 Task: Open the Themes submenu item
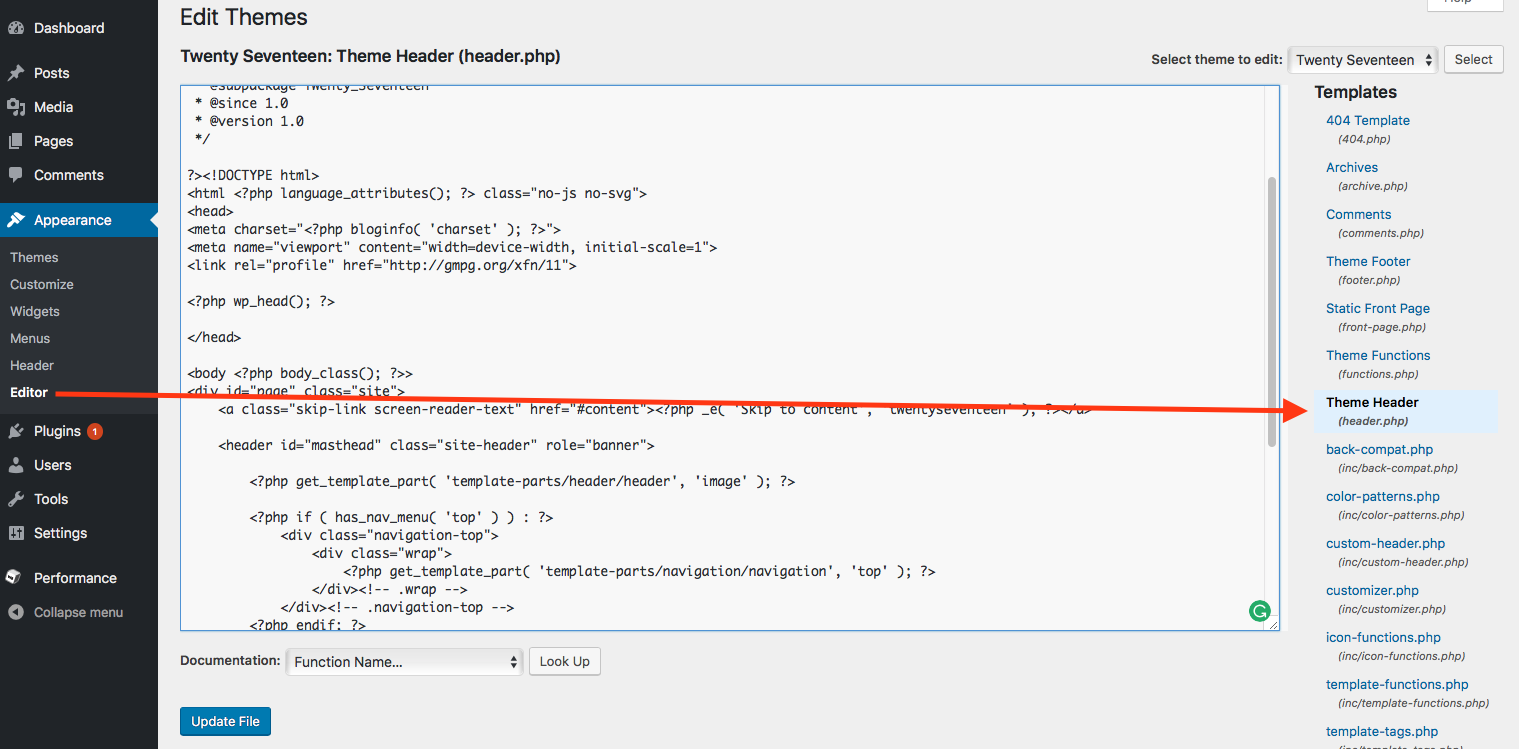click(x=34, y=257)
